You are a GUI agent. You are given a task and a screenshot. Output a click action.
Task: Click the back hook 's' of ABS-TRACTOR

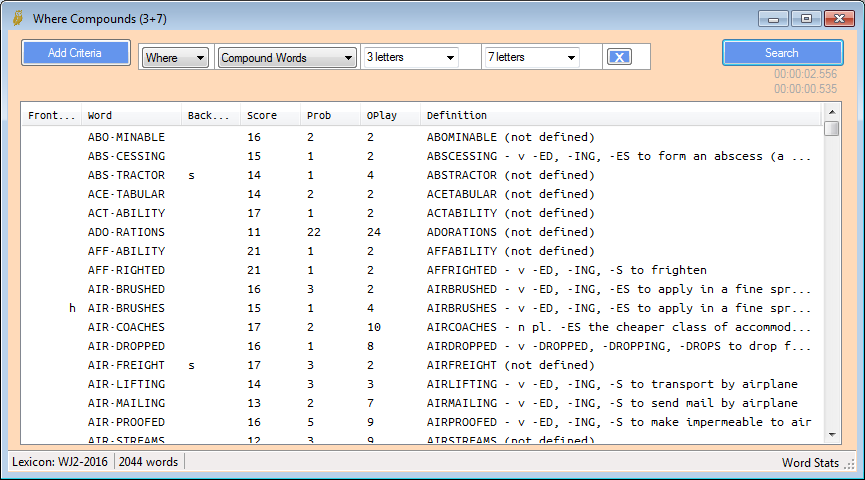tap(191, 175)
